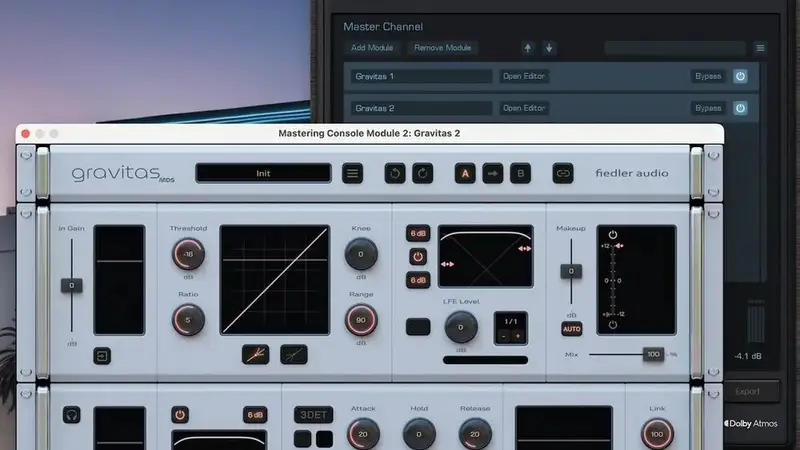Click the Export button in background window
The image size is (800, 450).
[x=747, y=391]
